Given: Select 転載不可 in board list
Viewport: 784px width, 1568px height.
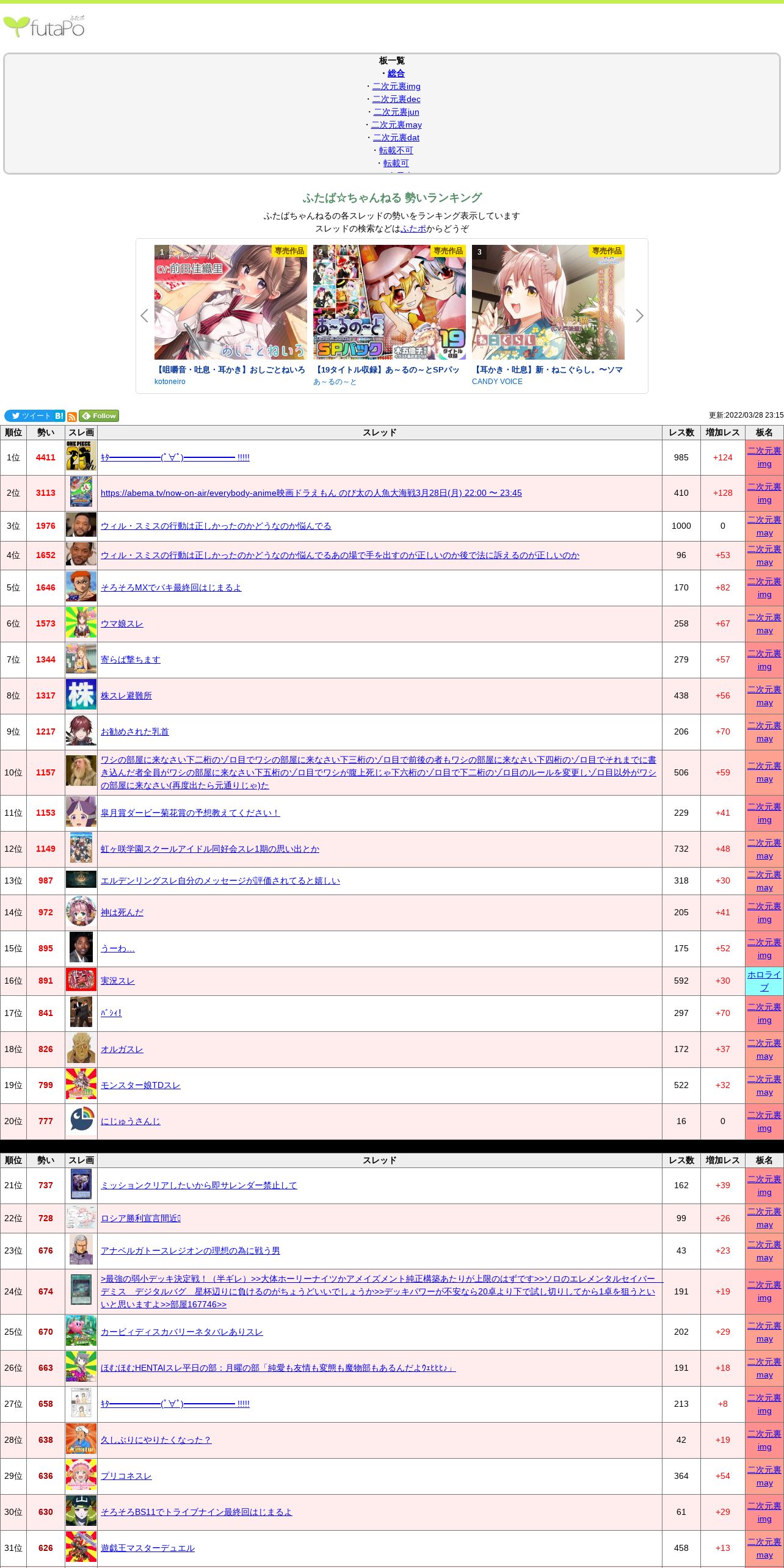Looking at the screenshot, I should [396, 150].
